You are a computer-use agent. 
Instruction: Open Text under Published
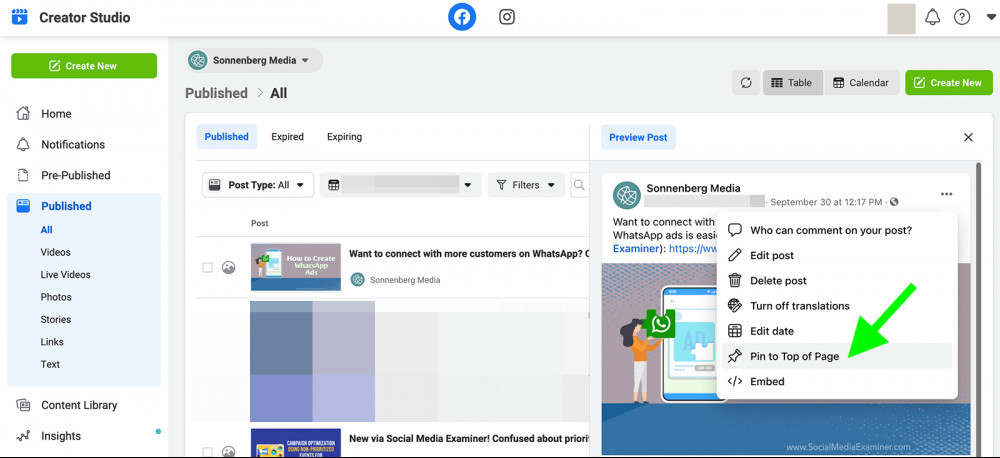[x=50, y=364]
